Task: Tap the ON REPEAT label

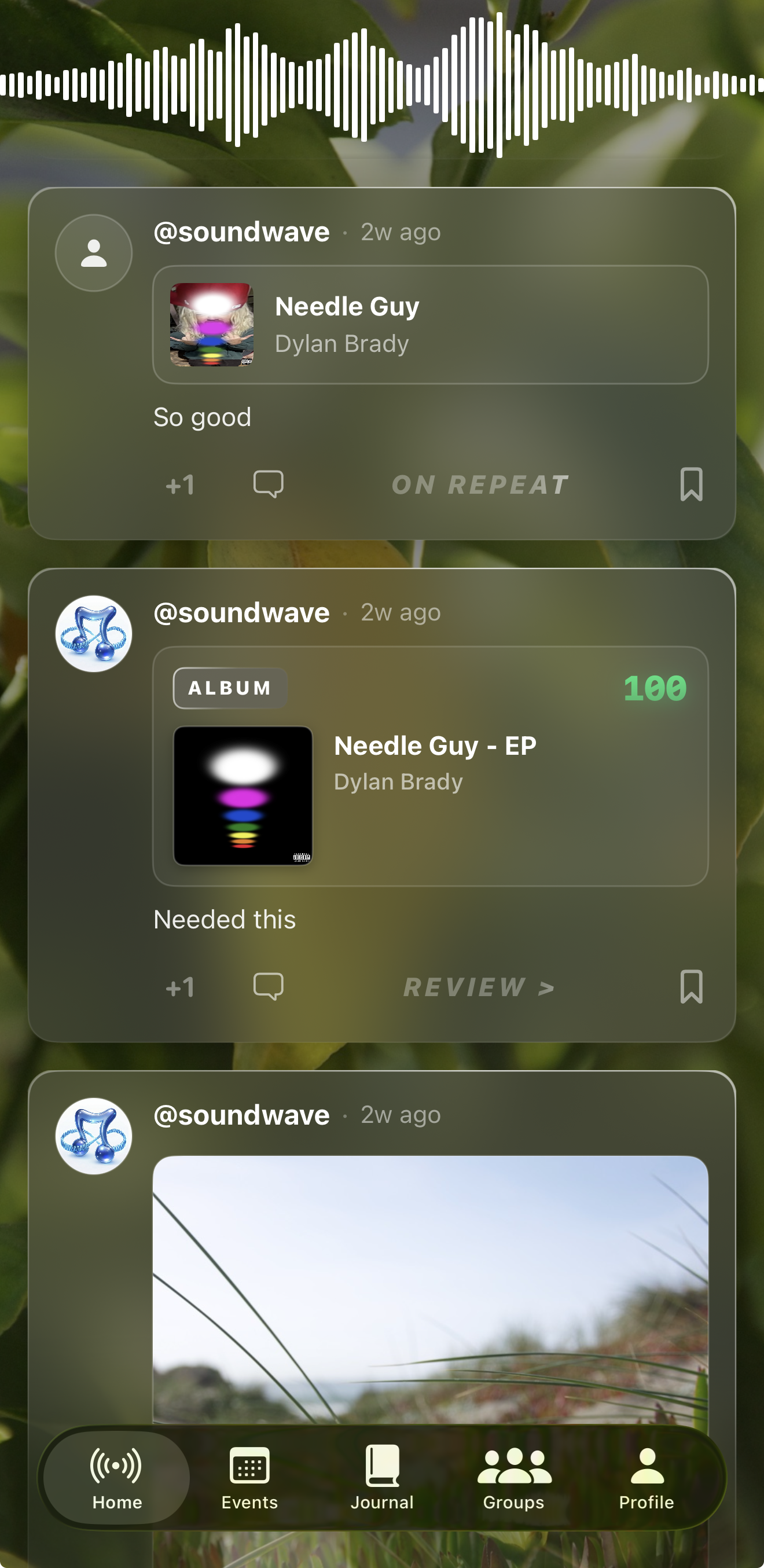Action: pyautogui.click(x=480, y=485)
